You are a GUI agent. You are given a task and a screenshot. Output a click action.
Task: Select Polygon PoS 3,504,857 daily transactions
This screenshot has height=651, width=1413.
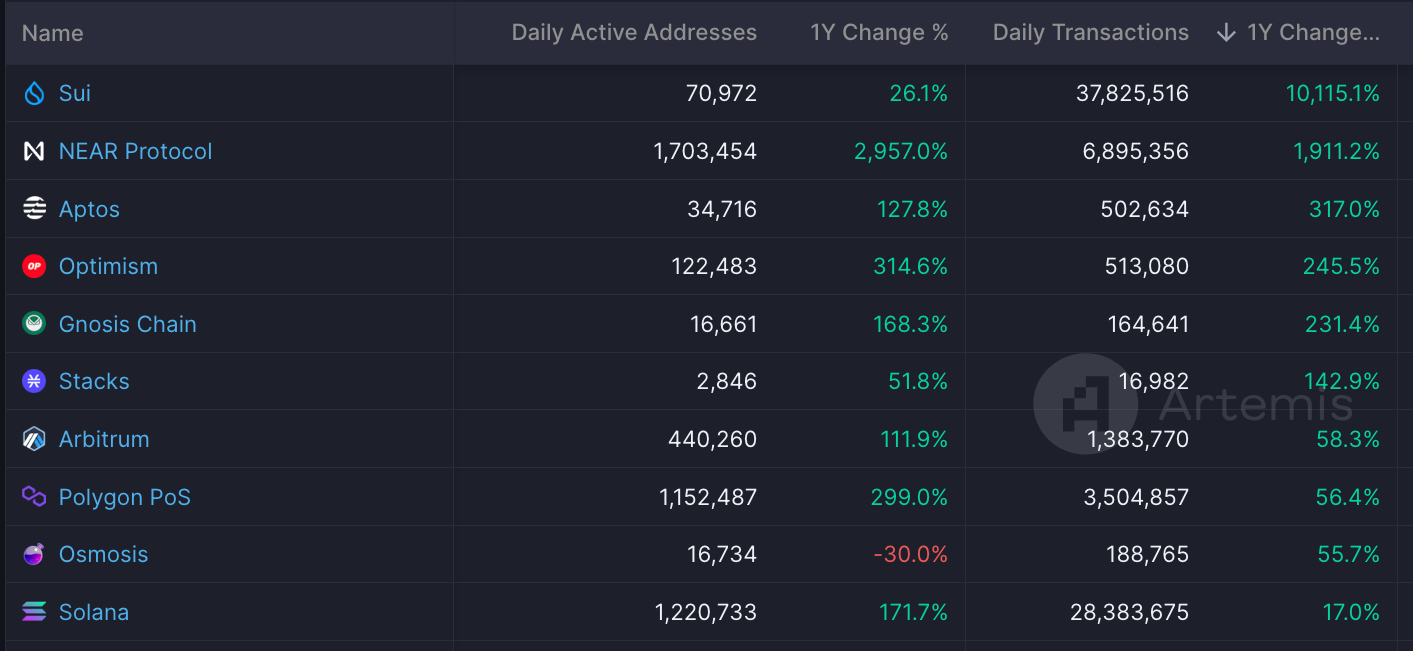(x=1137, y=497)
